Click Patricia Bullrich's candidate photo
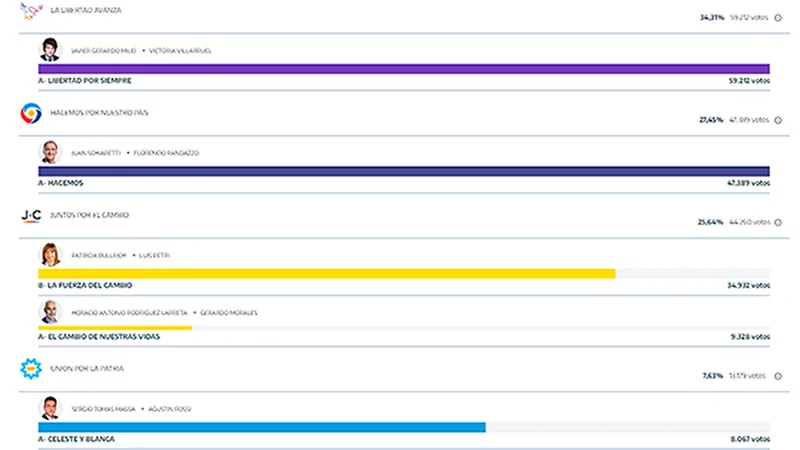Viewport: 800px width, 450px height. point(49,255)
